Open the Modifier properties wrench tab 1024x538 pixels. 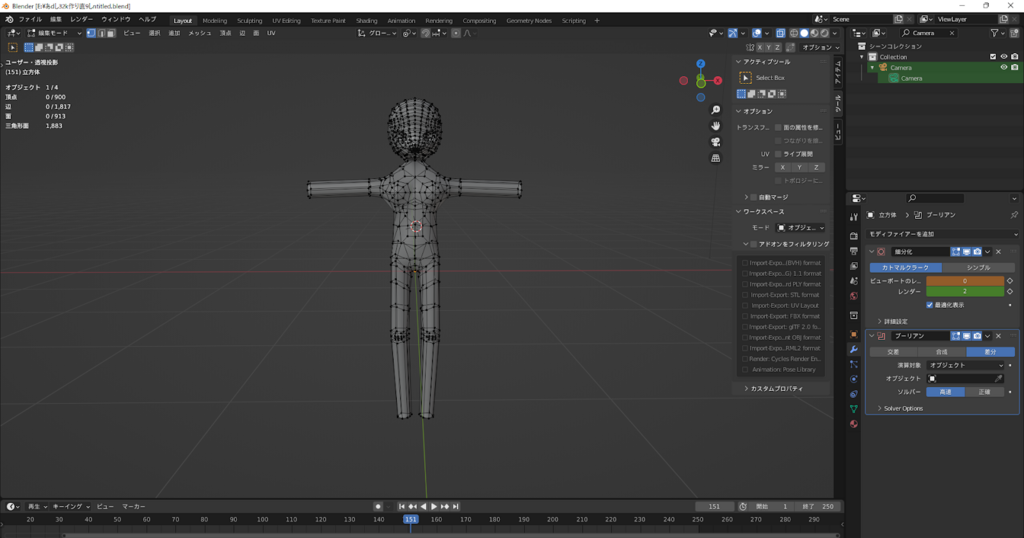[x=853, y=349]
